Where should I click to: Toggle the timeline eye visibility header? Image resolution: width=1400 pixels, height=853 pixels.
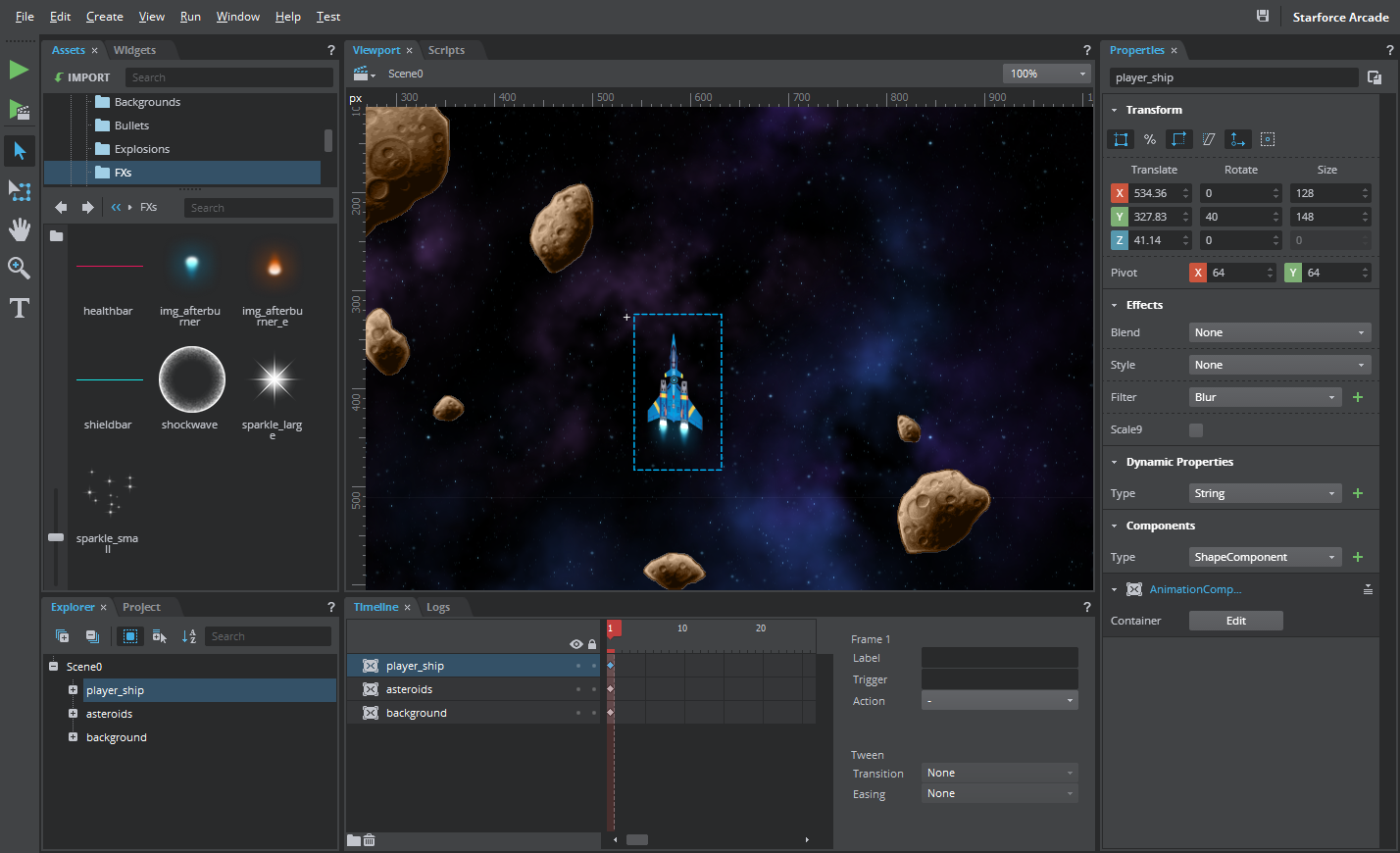[x=576, y=644]
